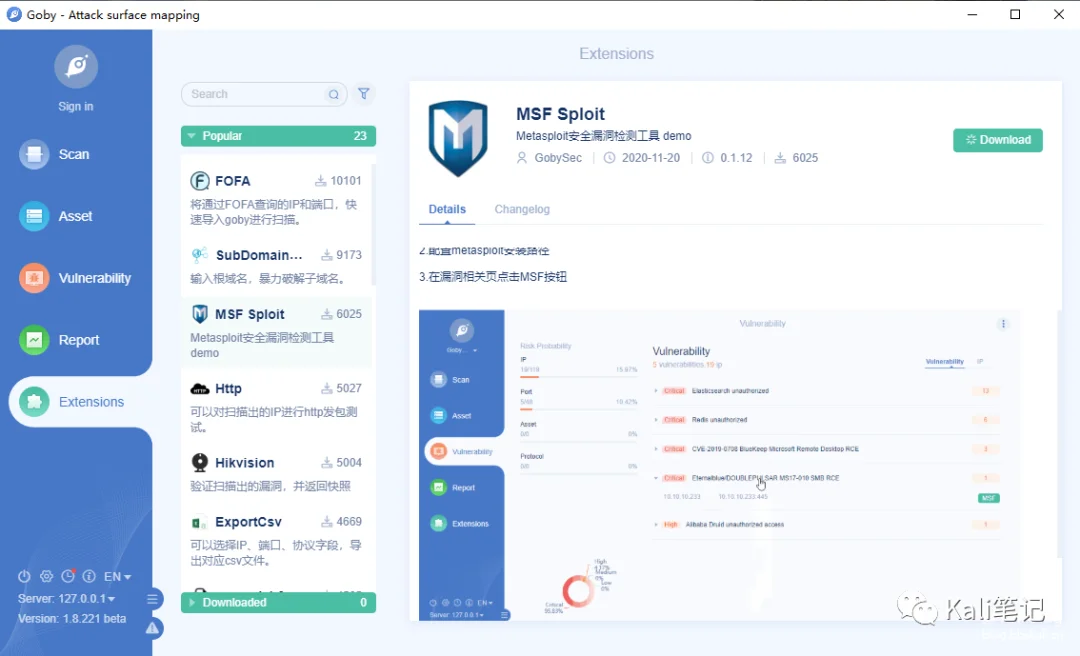
Task: Open the MSF Sploit demo screenshot preview
Action: (720, 465)
